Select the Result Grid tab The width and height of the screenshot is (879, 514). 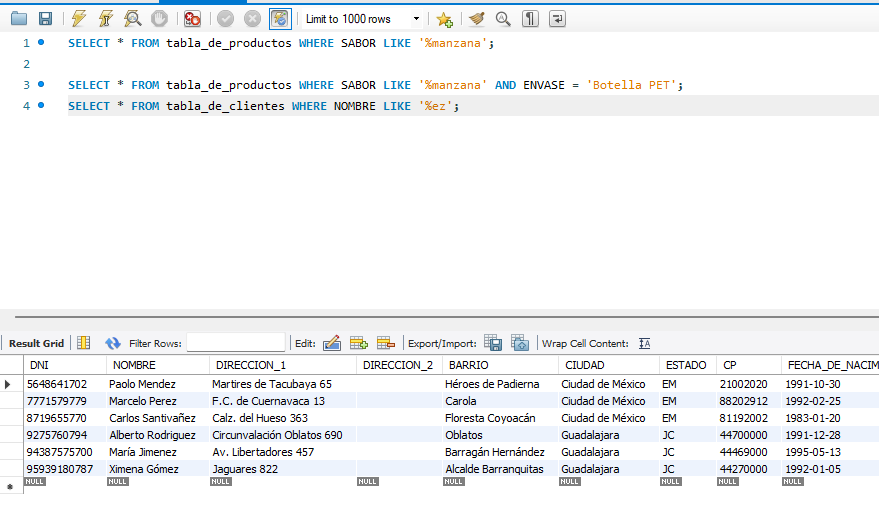point(36,343)
